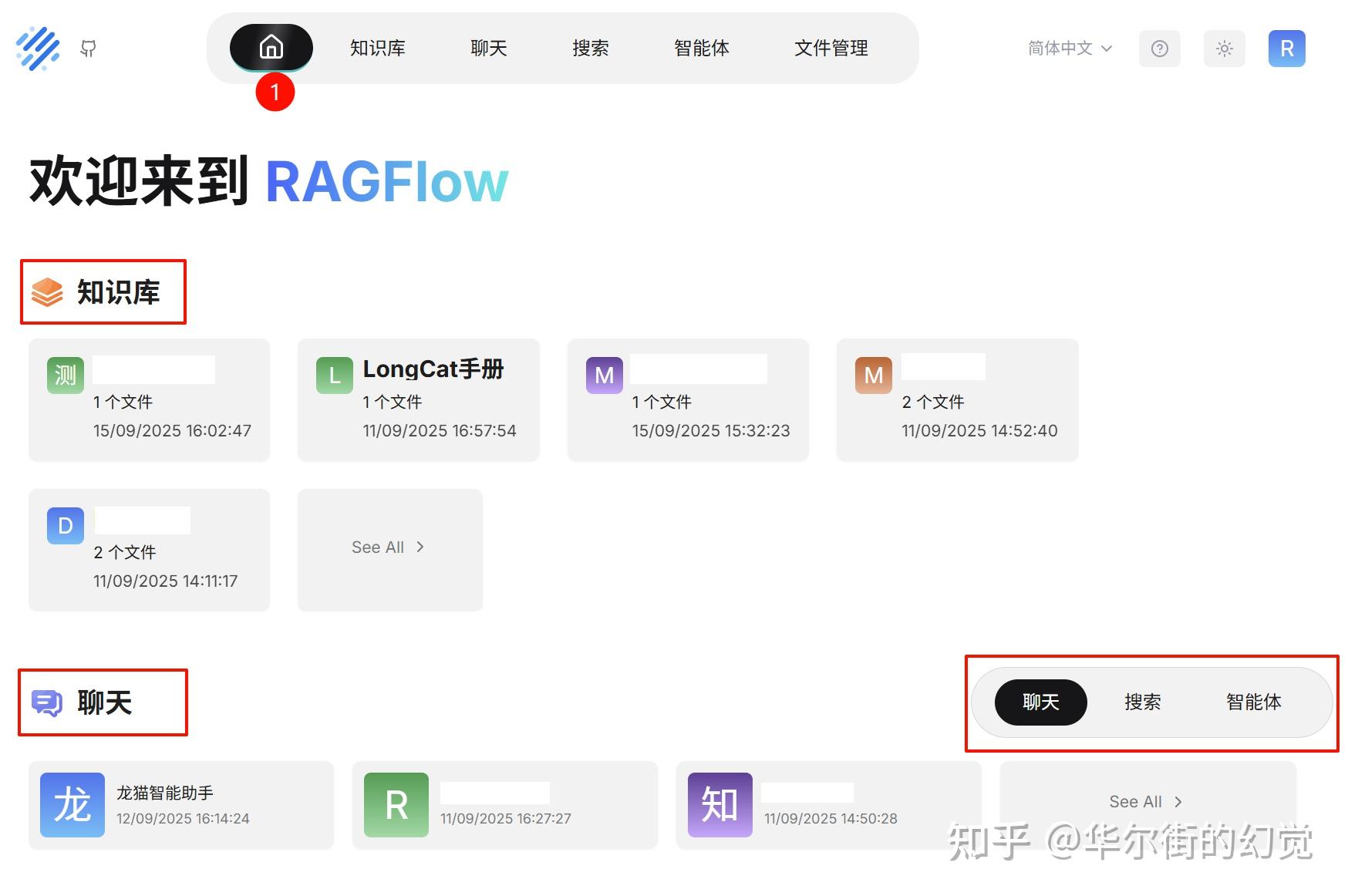Image resolution: width=1348 pixels, height=896 pixels.
Task: Expand See All in the chat section
Action: 1144,801
